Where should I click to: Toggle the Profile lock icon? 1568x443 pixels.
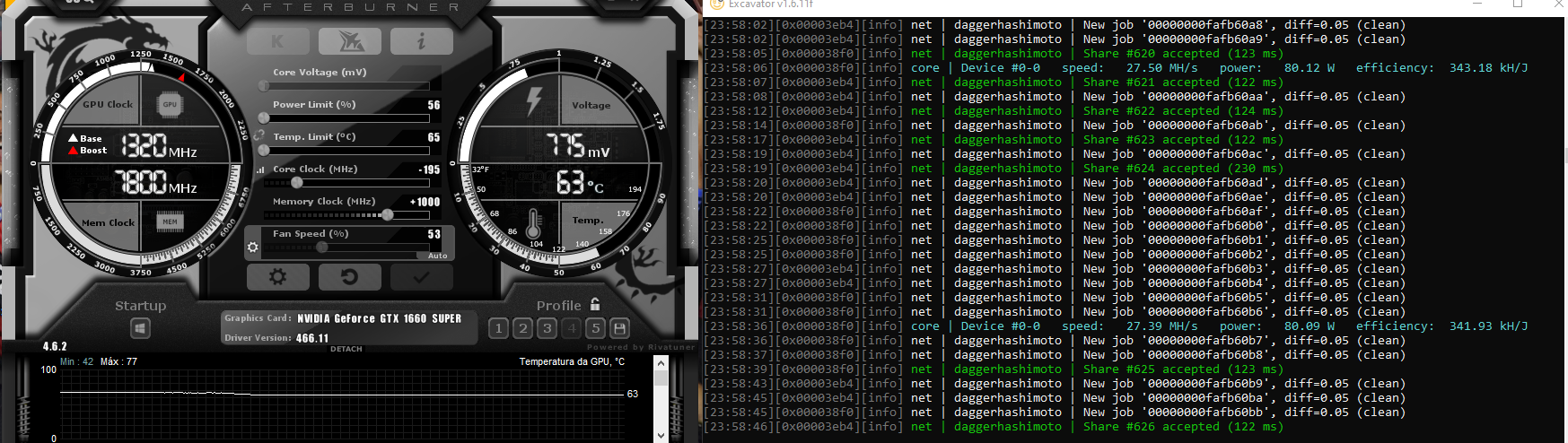click(x=595, y=305)
